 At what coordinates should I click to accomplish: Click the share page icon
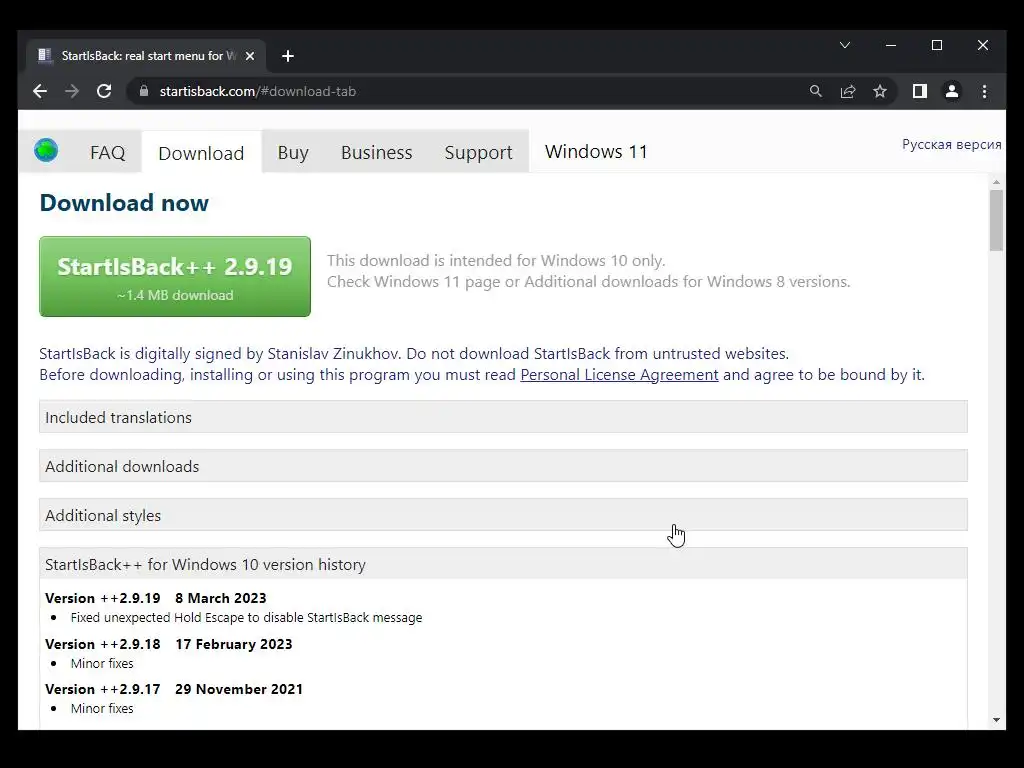point(848,91)
